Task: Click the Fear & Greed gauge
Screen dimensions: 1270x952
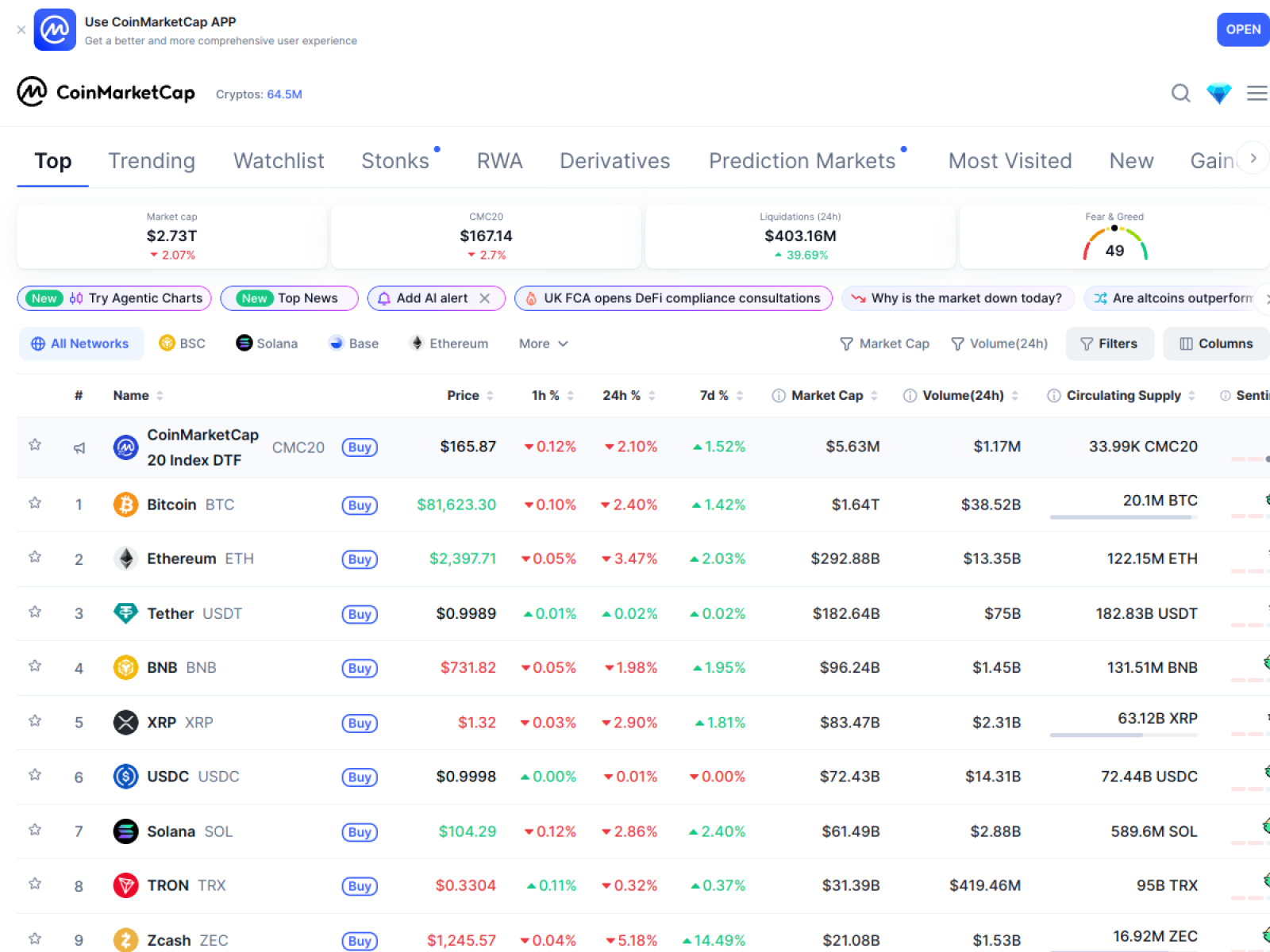Action: coord(1114,244)
